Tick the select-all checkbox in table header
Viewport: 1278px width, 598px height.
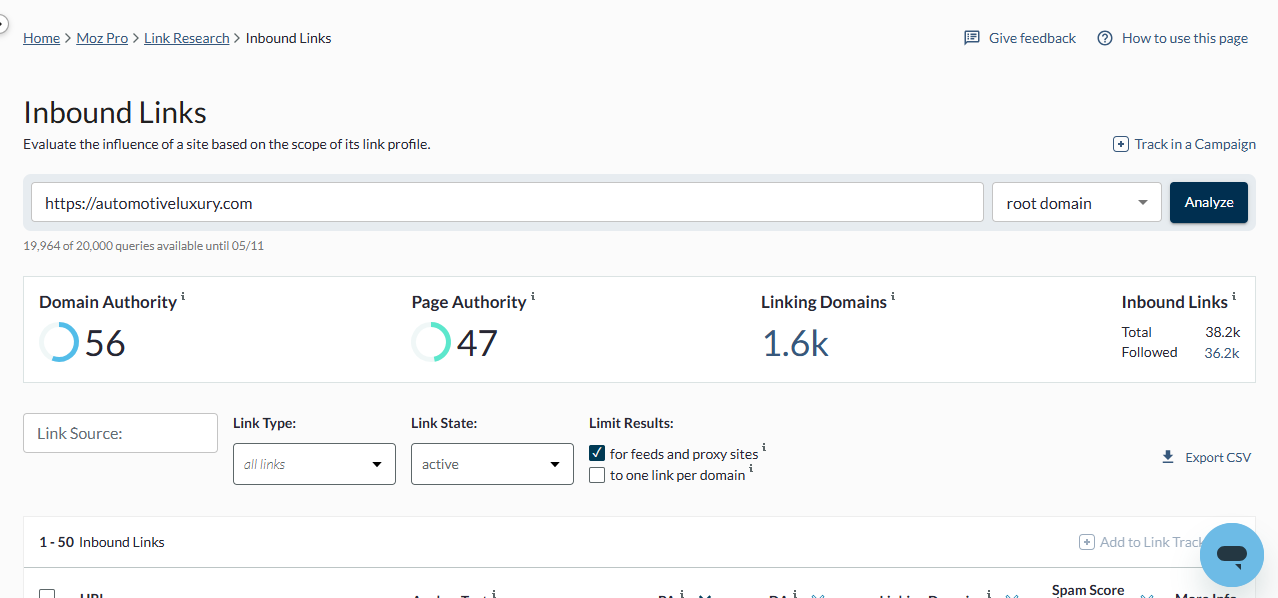click(x=47, y=594)
